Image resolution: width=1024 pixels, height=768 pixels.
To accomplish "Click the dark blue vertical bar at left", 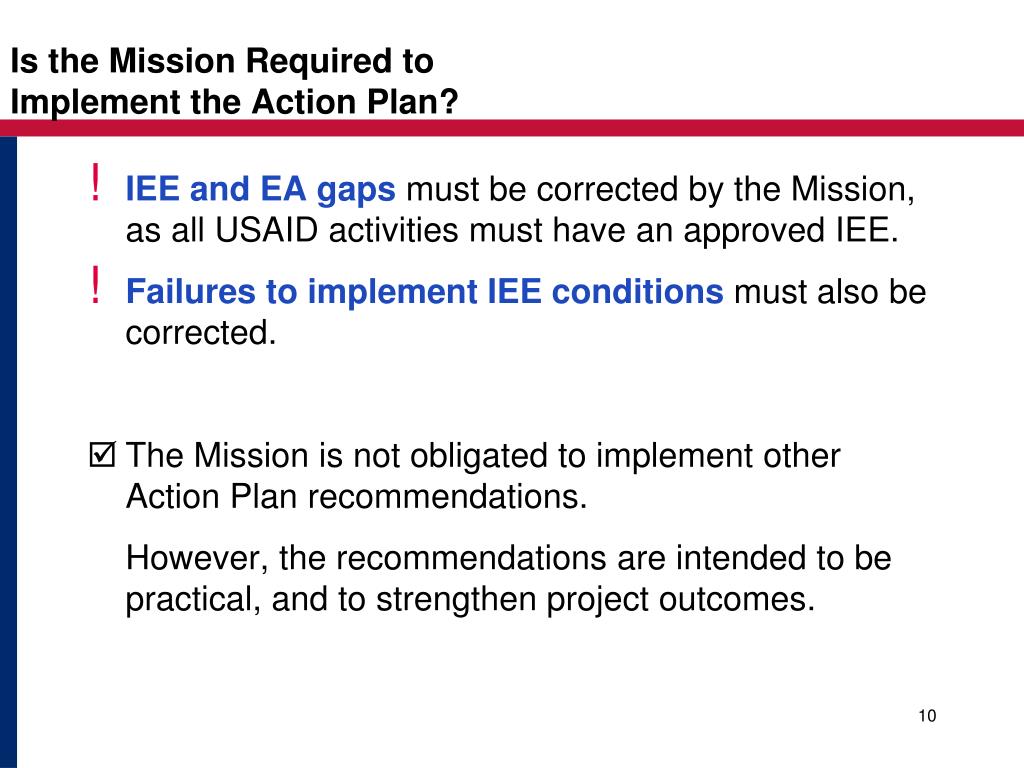I will pos(8,452).
